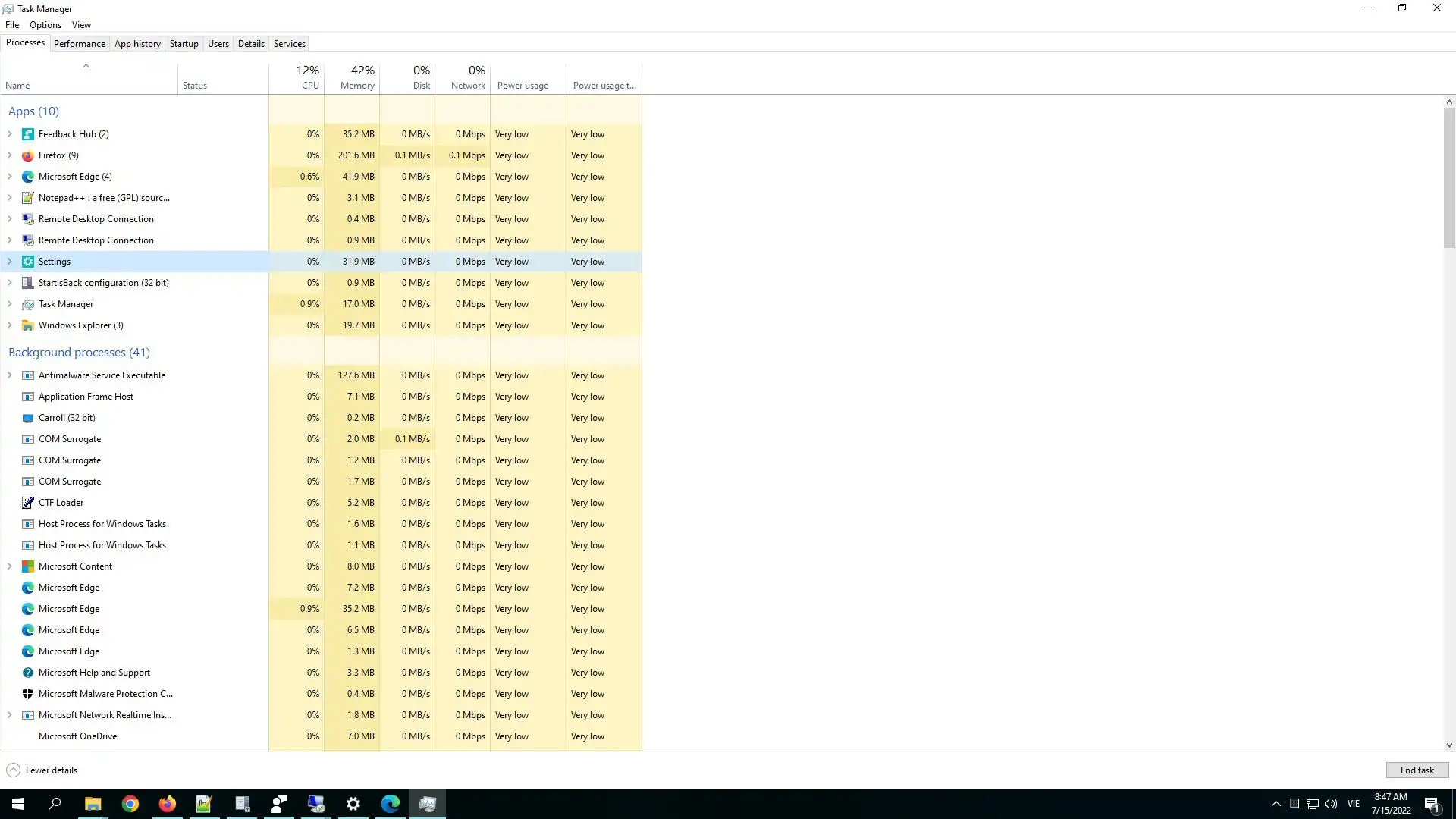Click the Notepad++ process icon
The width and height of the screenshot is (1456, 819).
[28, 198]
